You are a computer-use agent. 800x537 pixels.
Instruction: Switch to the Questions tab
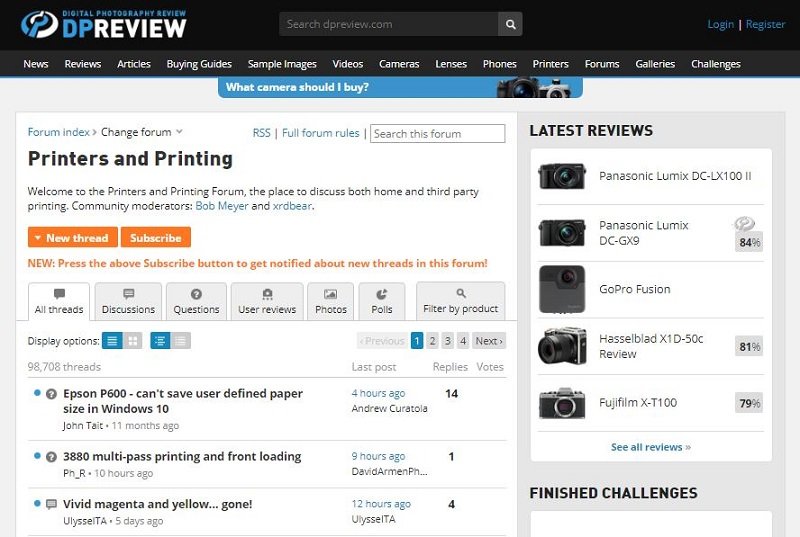coord(196,301)
